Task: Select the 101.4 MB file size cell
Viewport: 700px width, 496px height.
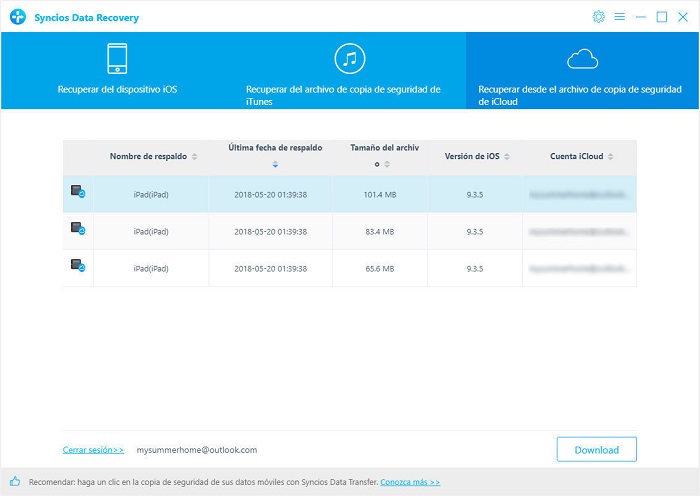Action: (x=380, y=194)
